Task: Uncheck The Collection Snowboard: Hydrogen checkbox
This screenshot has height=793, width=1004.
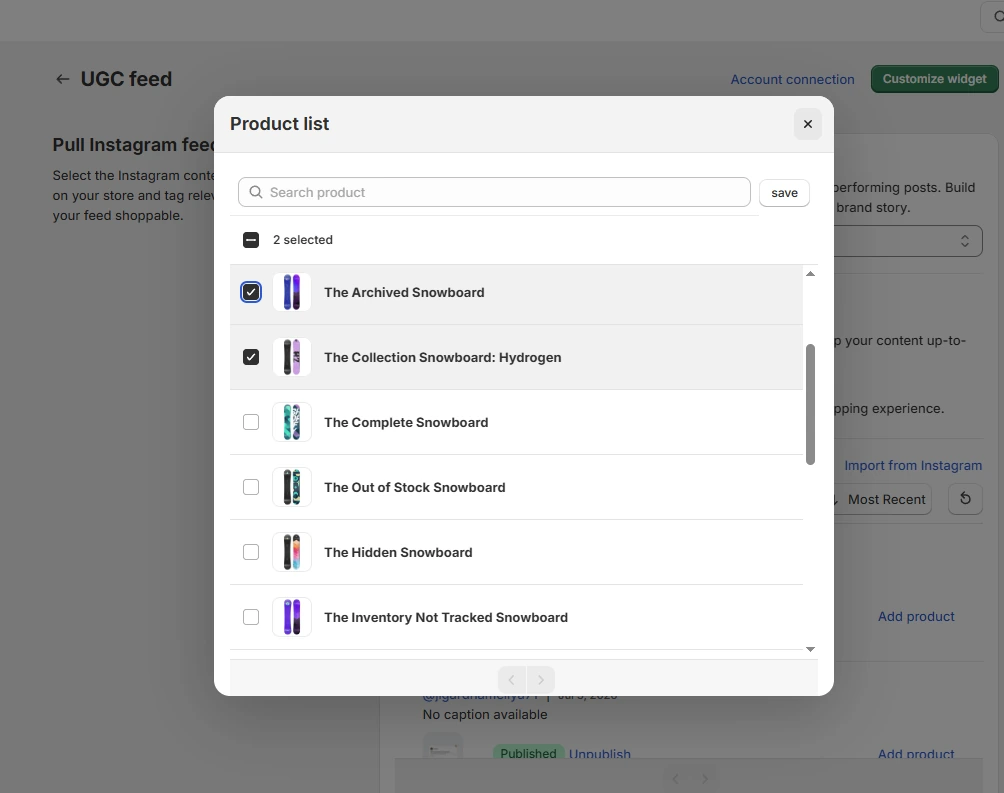Action: [x=251, y=357]
